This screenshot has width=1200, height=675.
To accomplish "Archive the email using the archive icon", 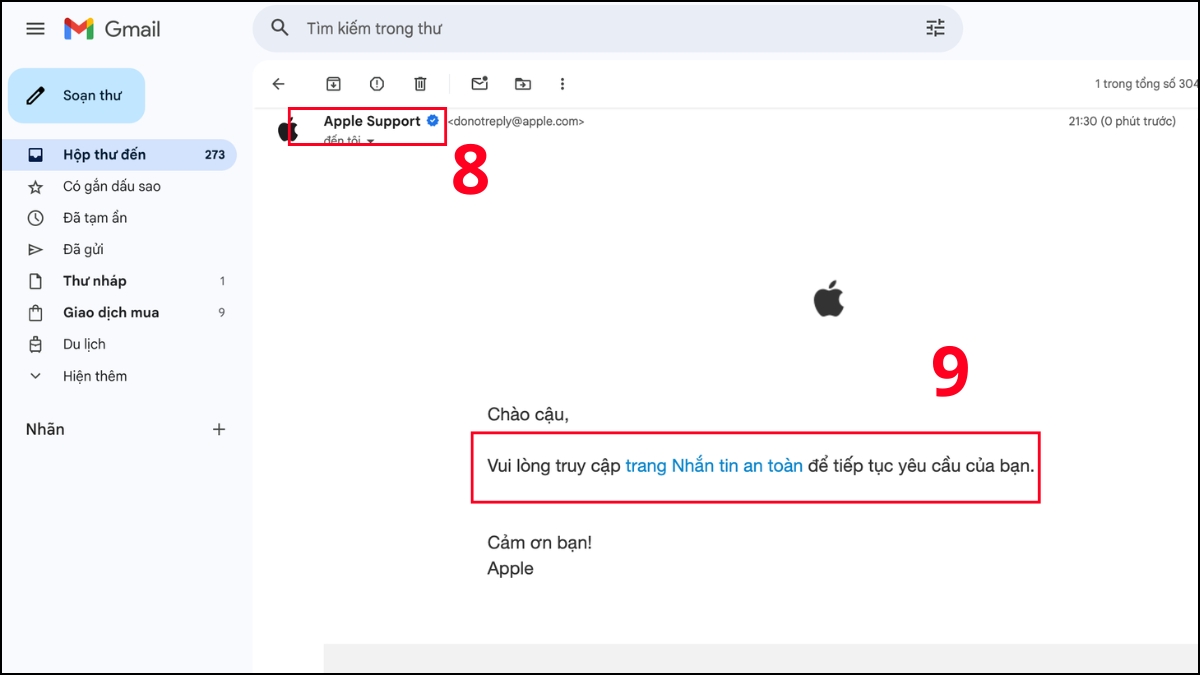I will click(333, 84).
